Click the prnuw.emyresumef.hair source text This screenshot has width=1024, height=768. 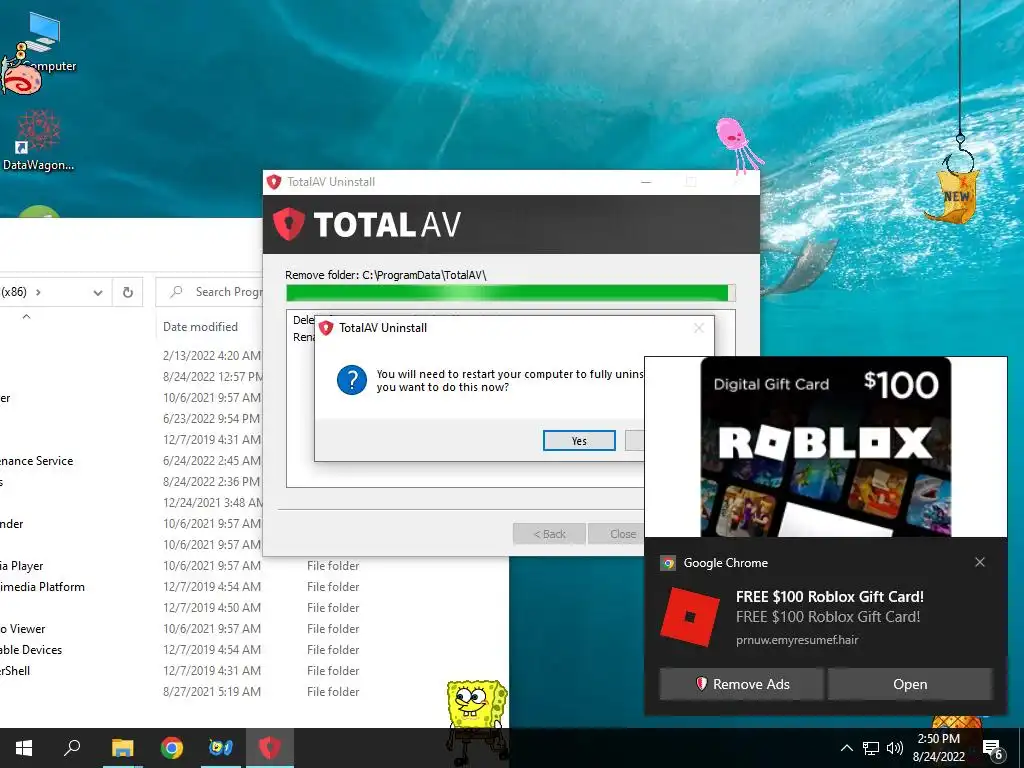click(x=797, y=640)
